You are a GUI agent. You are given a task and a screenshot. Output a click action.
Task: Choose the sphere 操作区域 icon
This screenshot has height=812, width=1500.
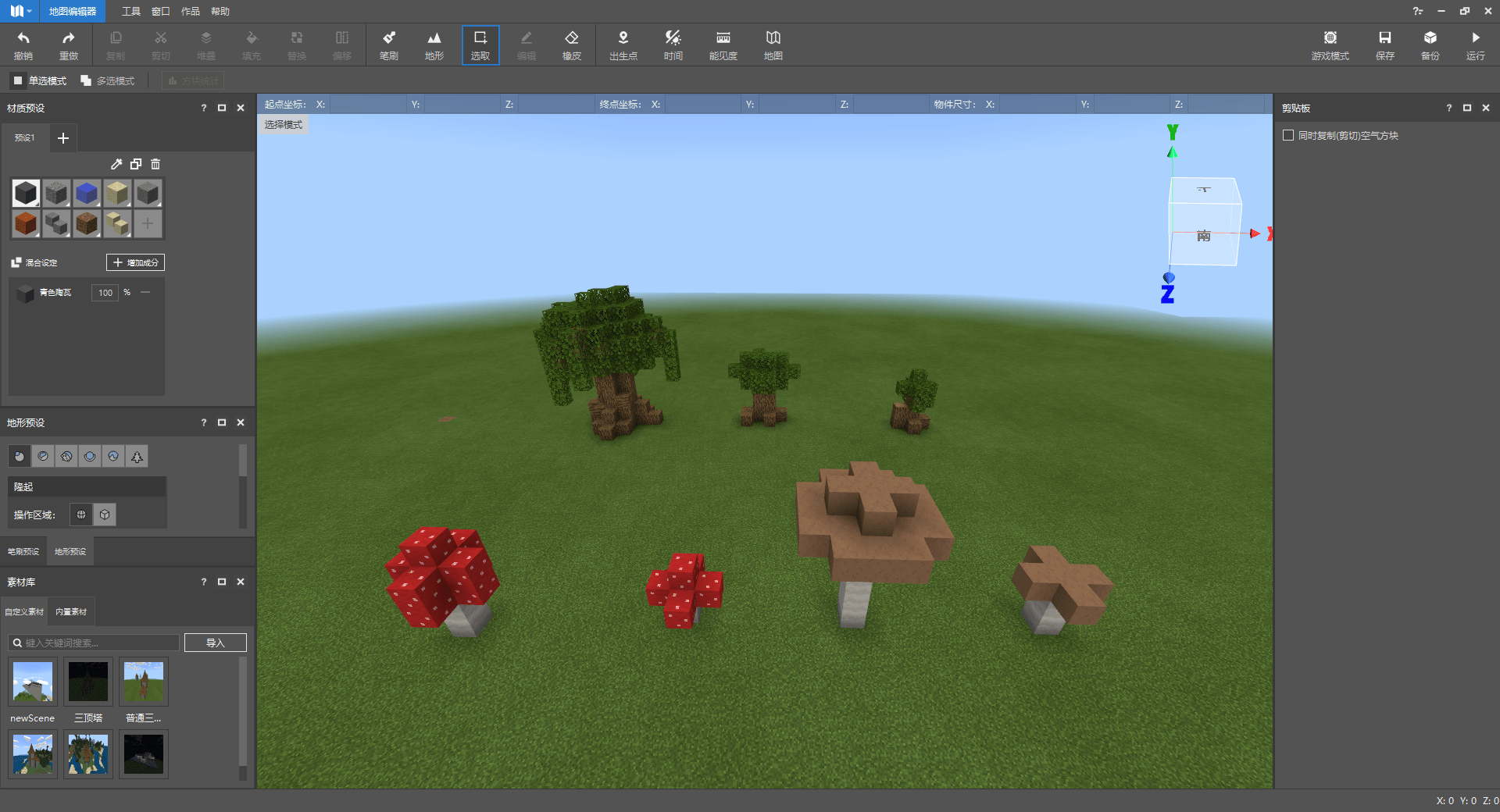tap(81, 515)
